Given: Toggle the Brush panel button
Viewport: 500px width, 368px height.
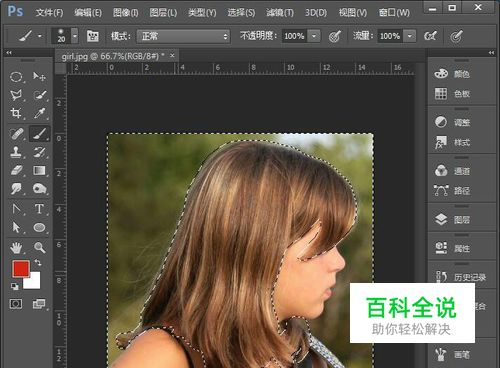Looking at the screenshot, I should (93, 36).
